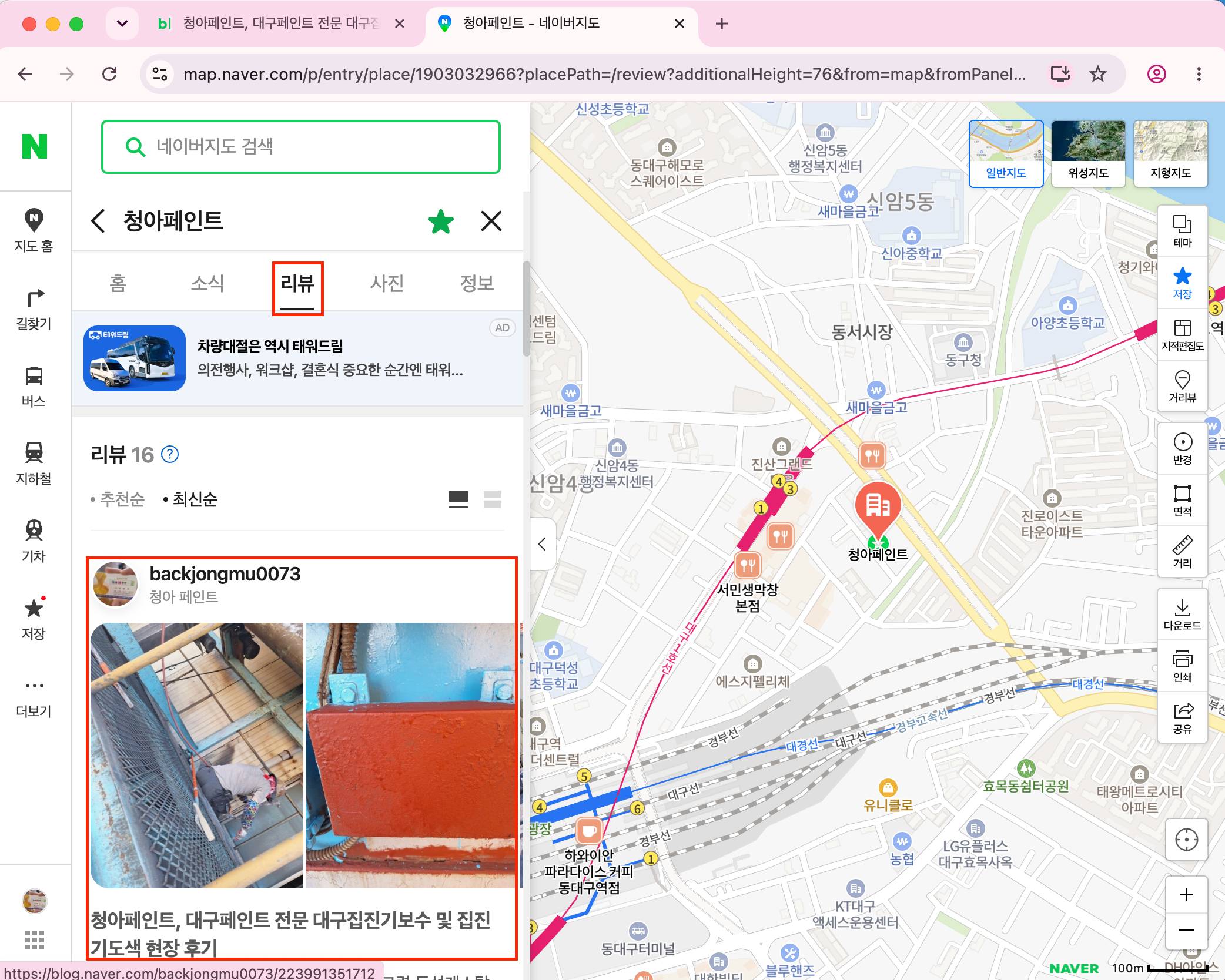This screenshot has height=980, width=1225.
Task: Open Chrome three-dot menu
Action: (x=1199, y=74)
